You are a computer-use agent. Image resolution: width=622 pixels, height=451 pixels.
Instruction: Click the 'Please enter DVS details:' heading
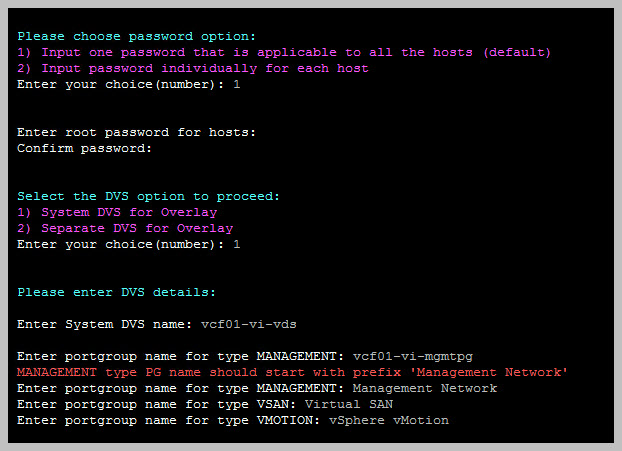[x=116, y=292]
